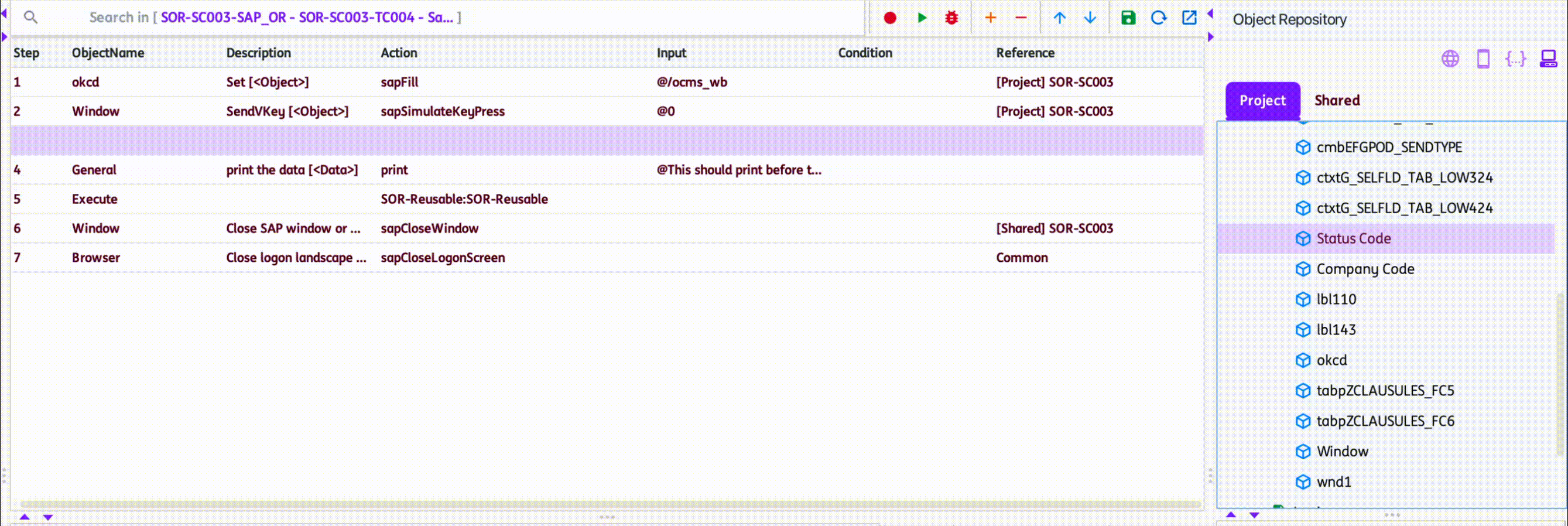
Task: Remove step using red minus icon
Action: pyautogui.click(x=1021, y=18)
